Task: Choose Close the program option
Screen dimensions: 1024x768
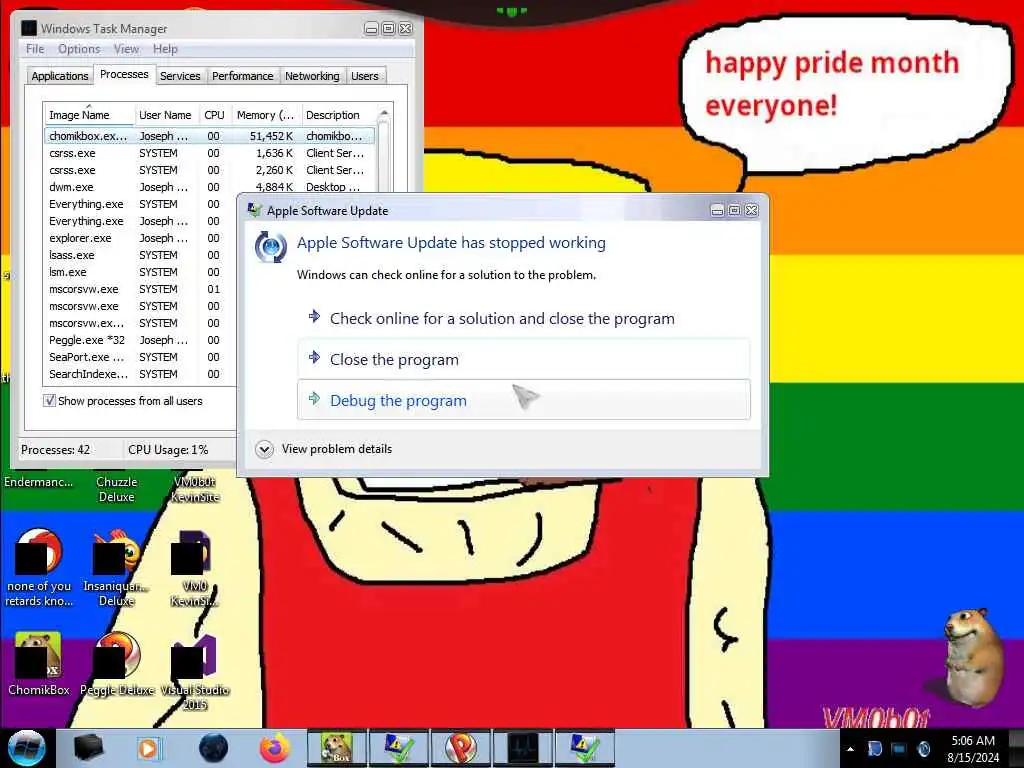Action: [x=524, y=359]
